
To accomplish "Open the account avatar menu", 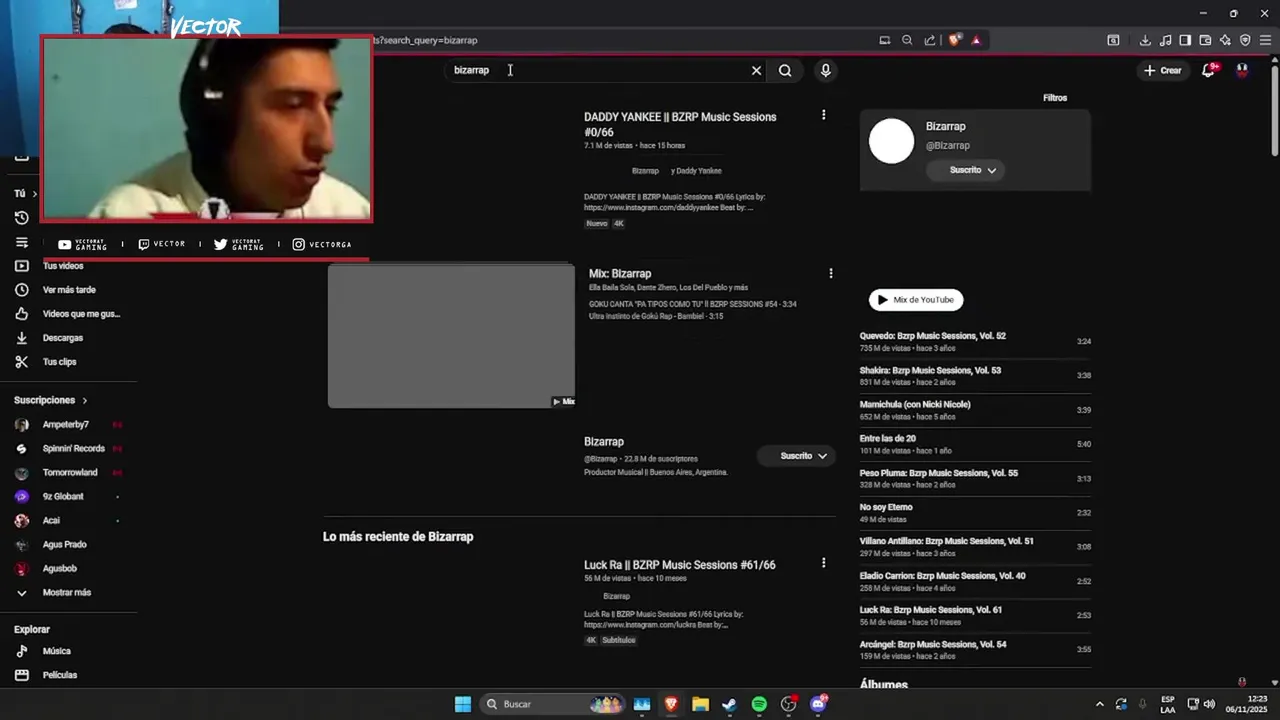I will pyautogui.click(x=1242, y=70).
